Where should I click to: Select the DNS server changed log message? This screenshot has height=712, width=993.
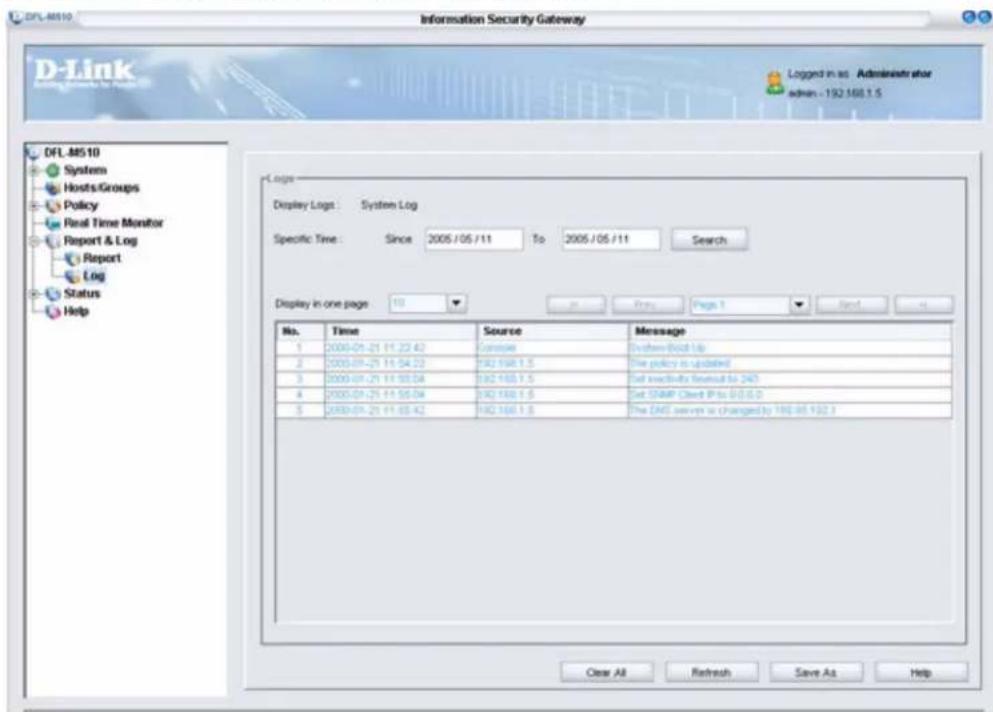(x=733, y=410)
